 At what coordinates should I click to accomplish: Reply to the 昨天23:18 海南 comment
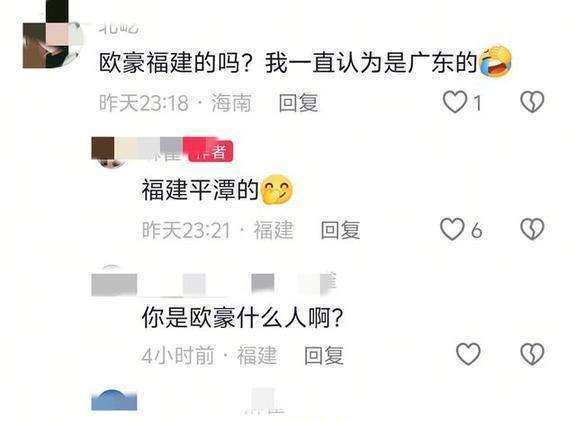click(x=298, y=102)
